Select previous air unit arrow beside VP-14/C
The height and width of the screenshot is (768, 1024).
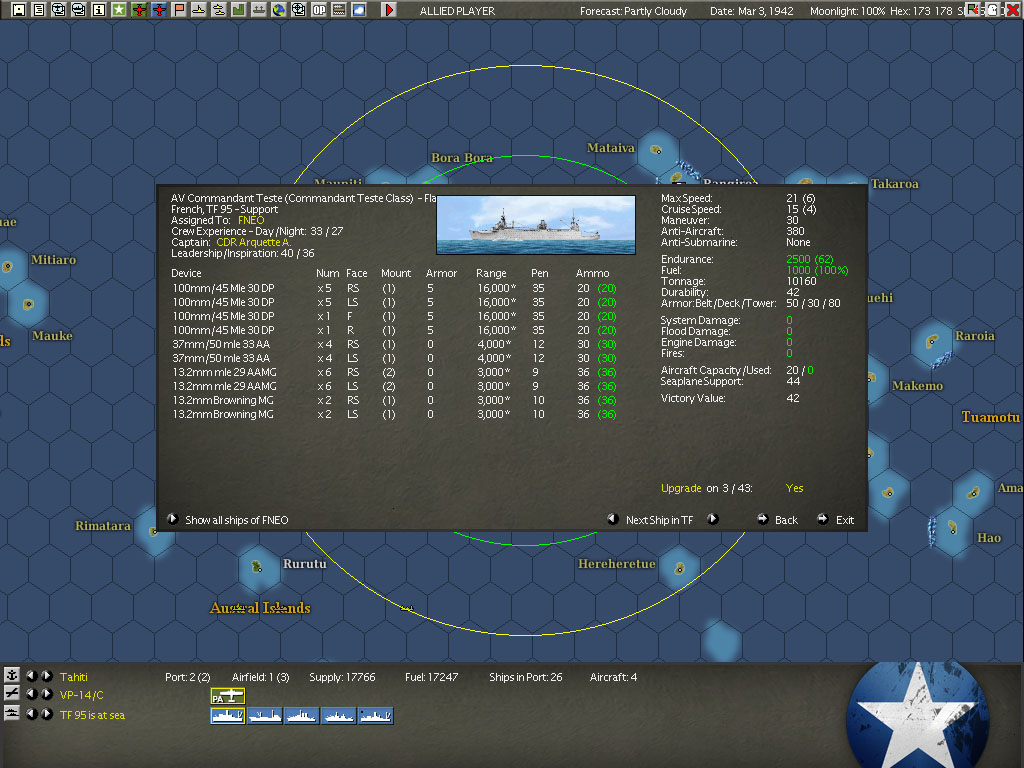(31, 694)
